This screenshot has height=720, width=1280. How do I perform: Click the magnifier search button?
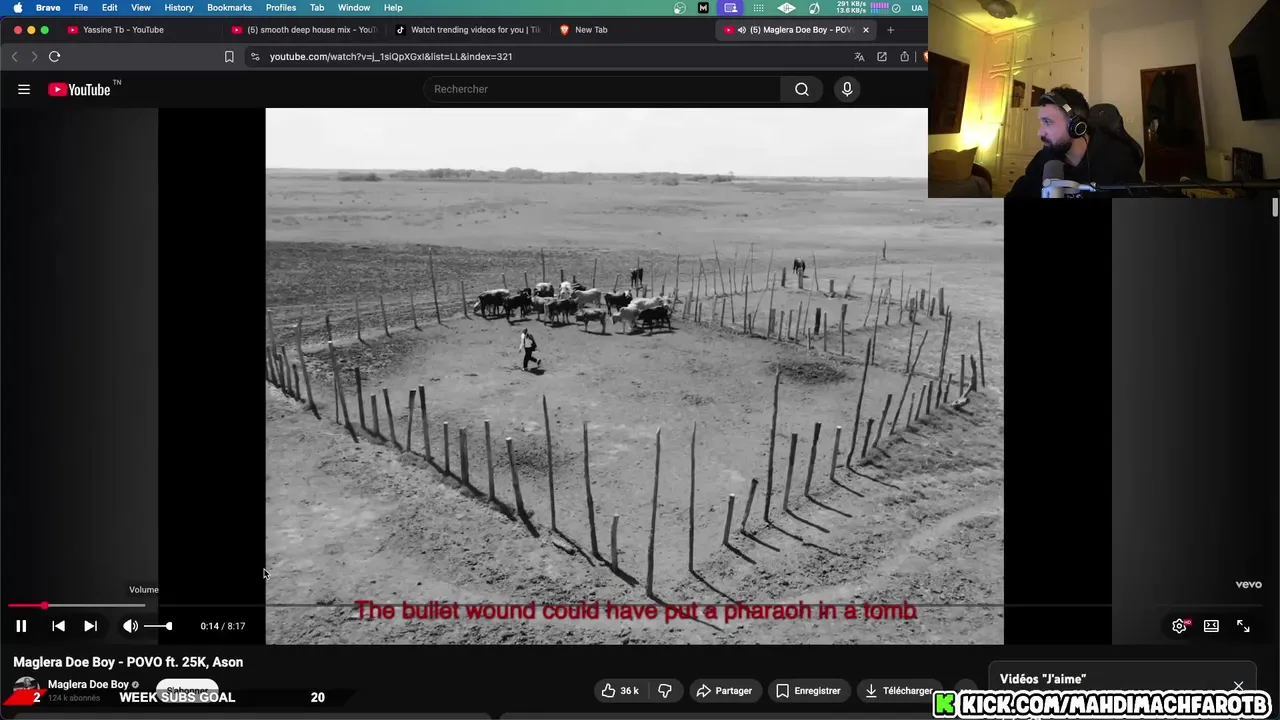[802, 89]
